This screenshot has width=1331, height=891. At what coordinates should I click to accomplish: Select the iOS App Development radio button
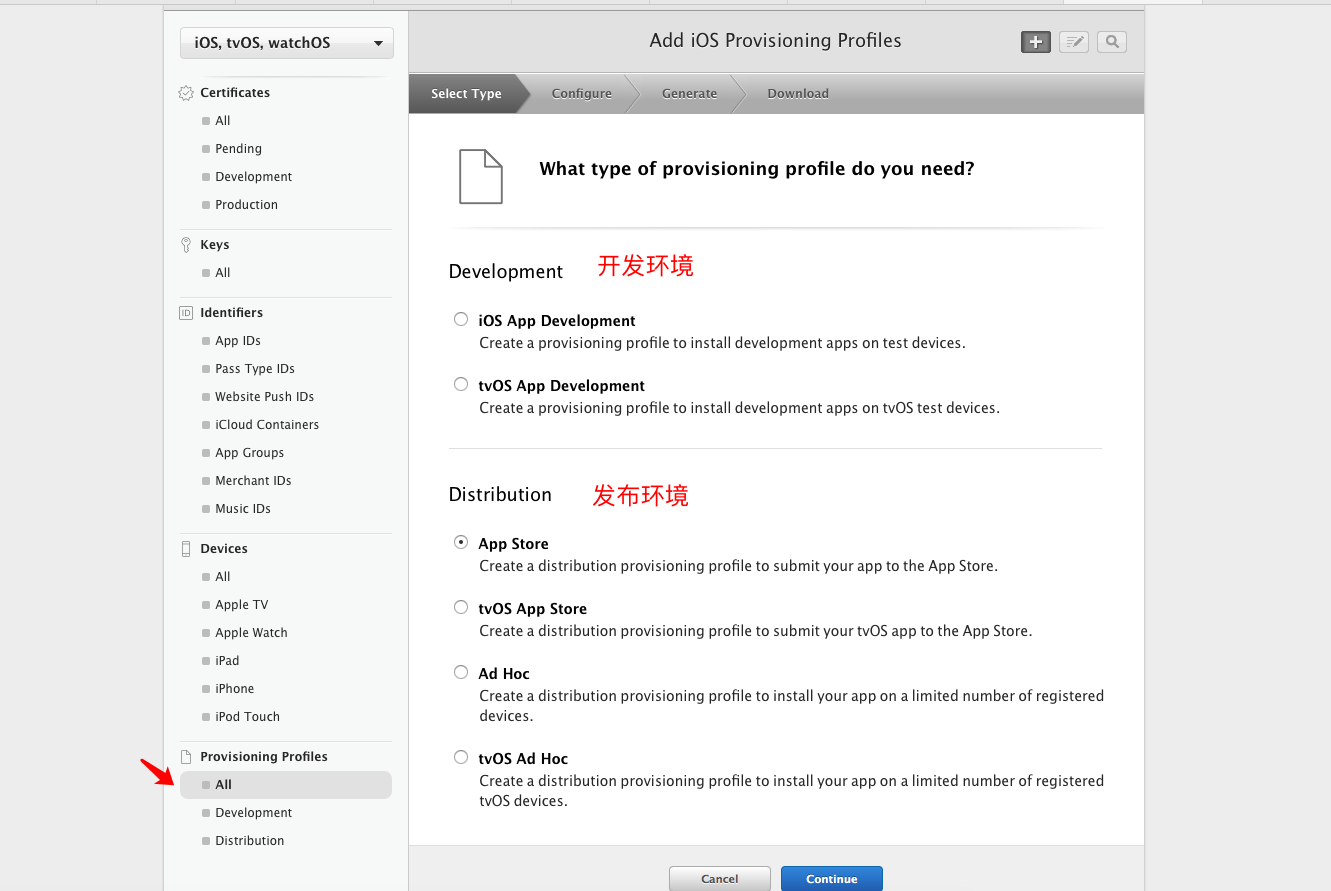(461, 319)
